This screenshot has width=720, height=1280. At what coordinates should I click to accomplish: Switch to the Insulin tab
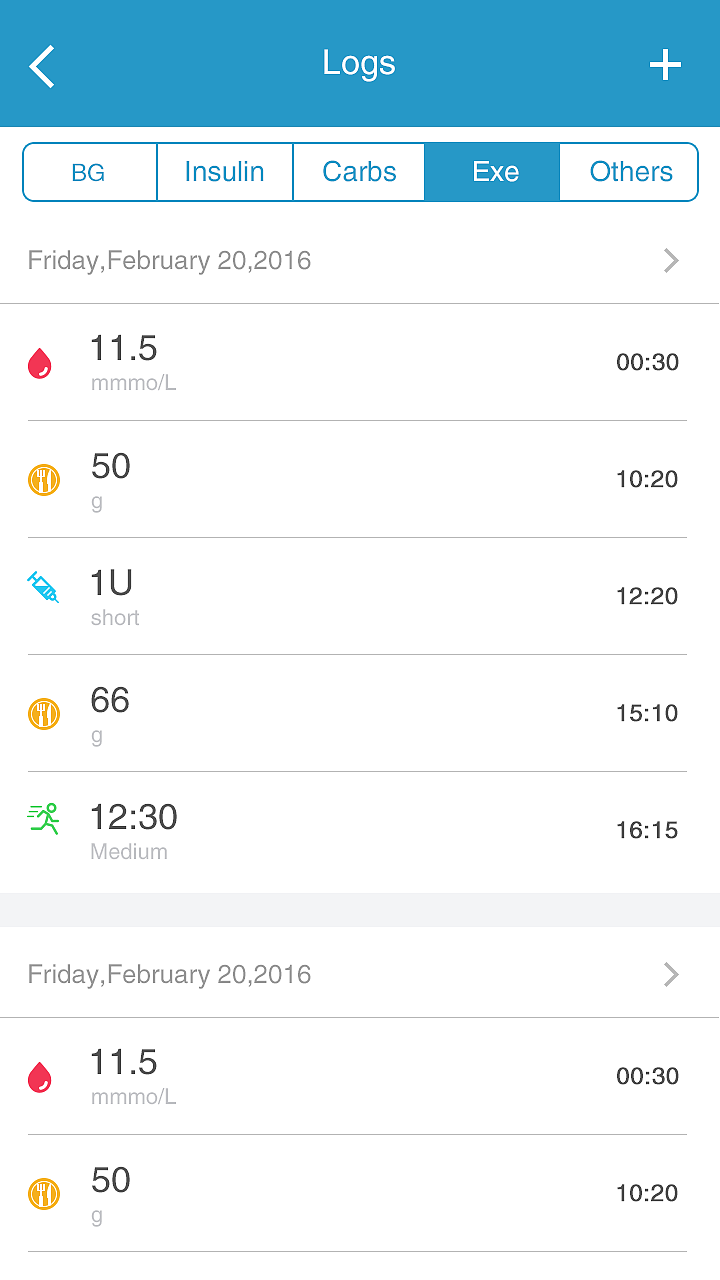click(x=225, y=172)
